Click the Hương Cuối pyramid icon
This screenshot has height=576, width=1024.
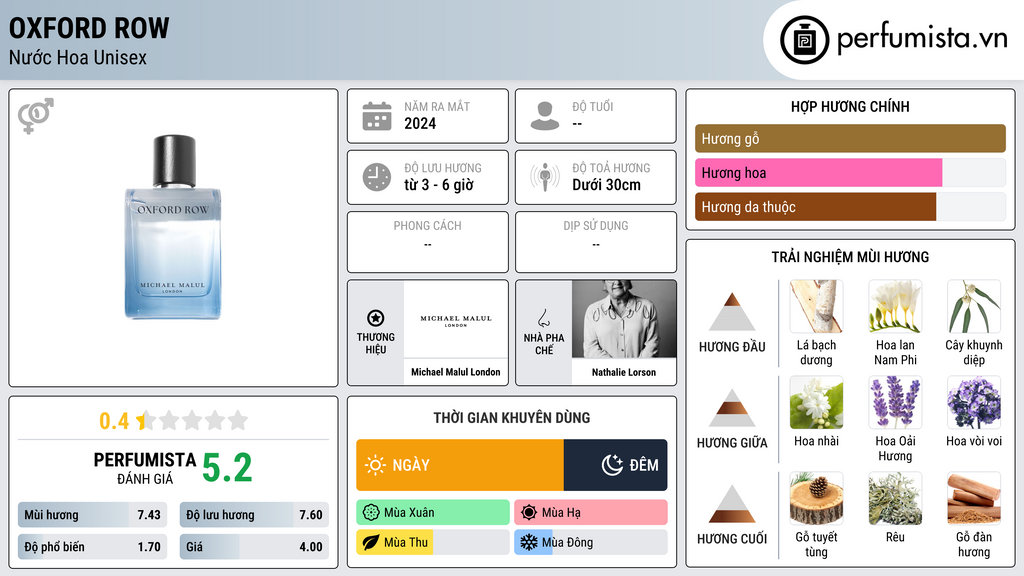(x=732, y=504)
